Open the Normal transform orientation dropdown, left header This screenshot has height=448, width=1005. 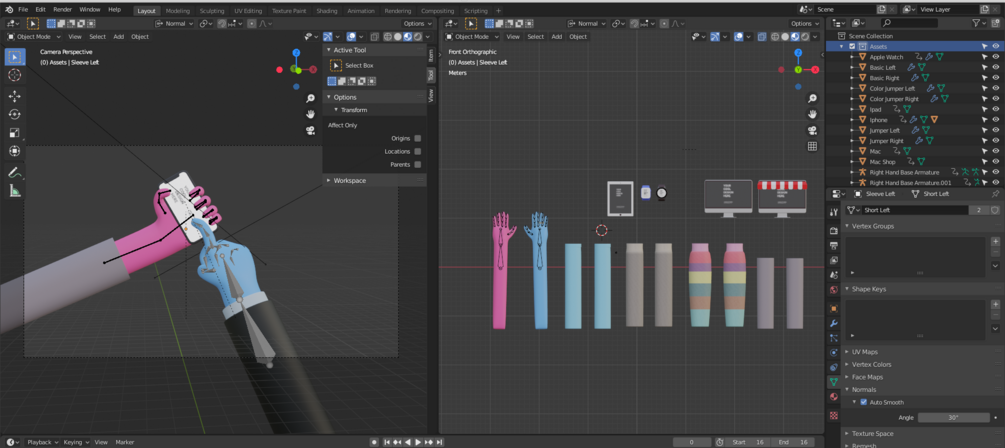(x=175, y=24)
